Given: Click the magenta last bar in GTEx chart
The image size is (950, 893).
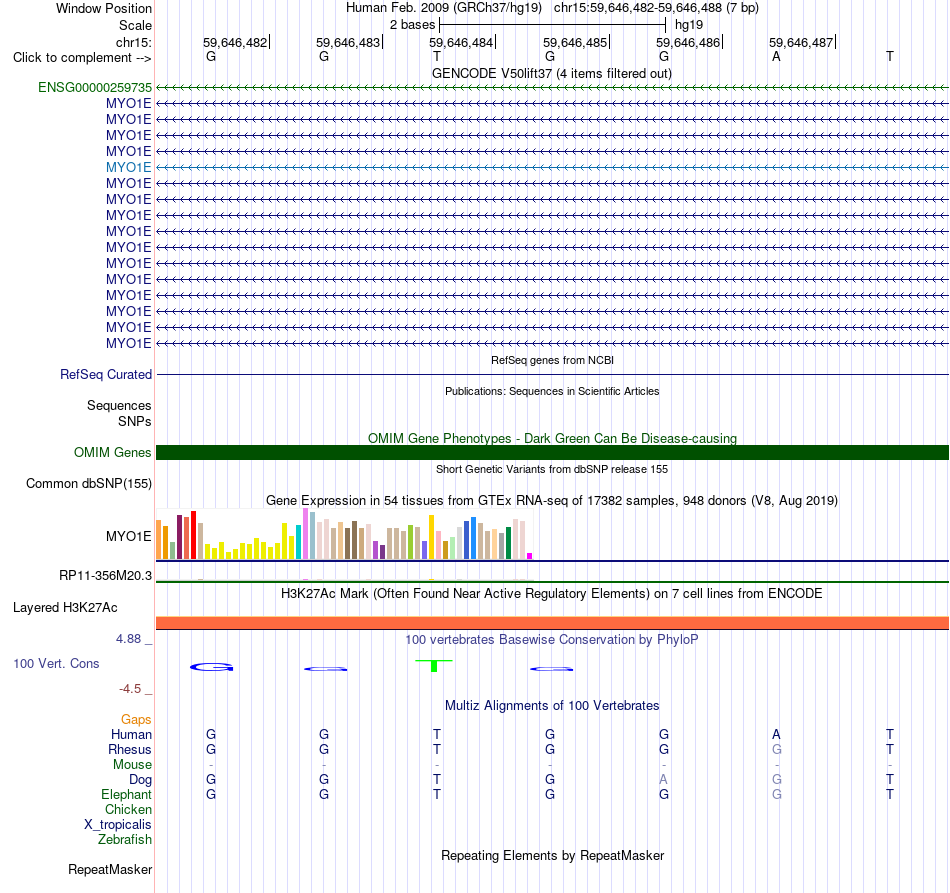Looking at the screenshot, I should pyautogui.click(x=530, y=556).
